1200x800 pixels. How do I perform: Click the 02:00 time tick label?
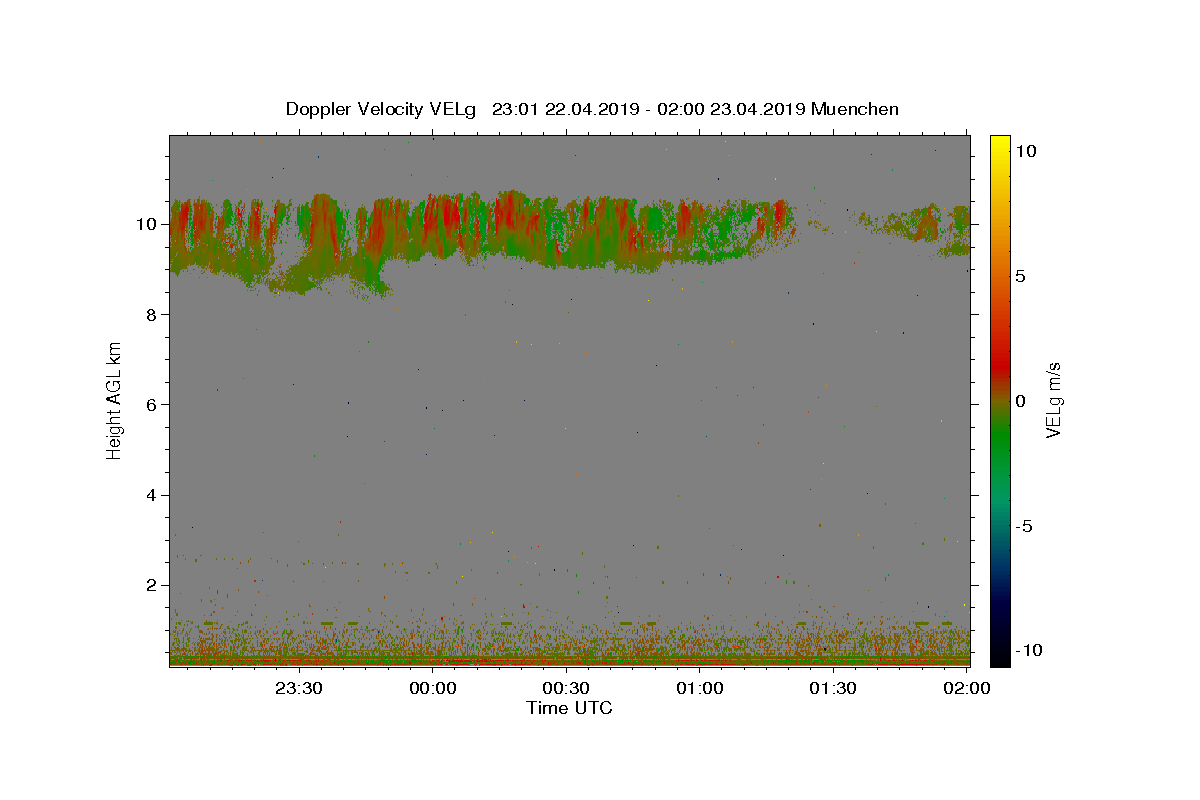point(967,688)
